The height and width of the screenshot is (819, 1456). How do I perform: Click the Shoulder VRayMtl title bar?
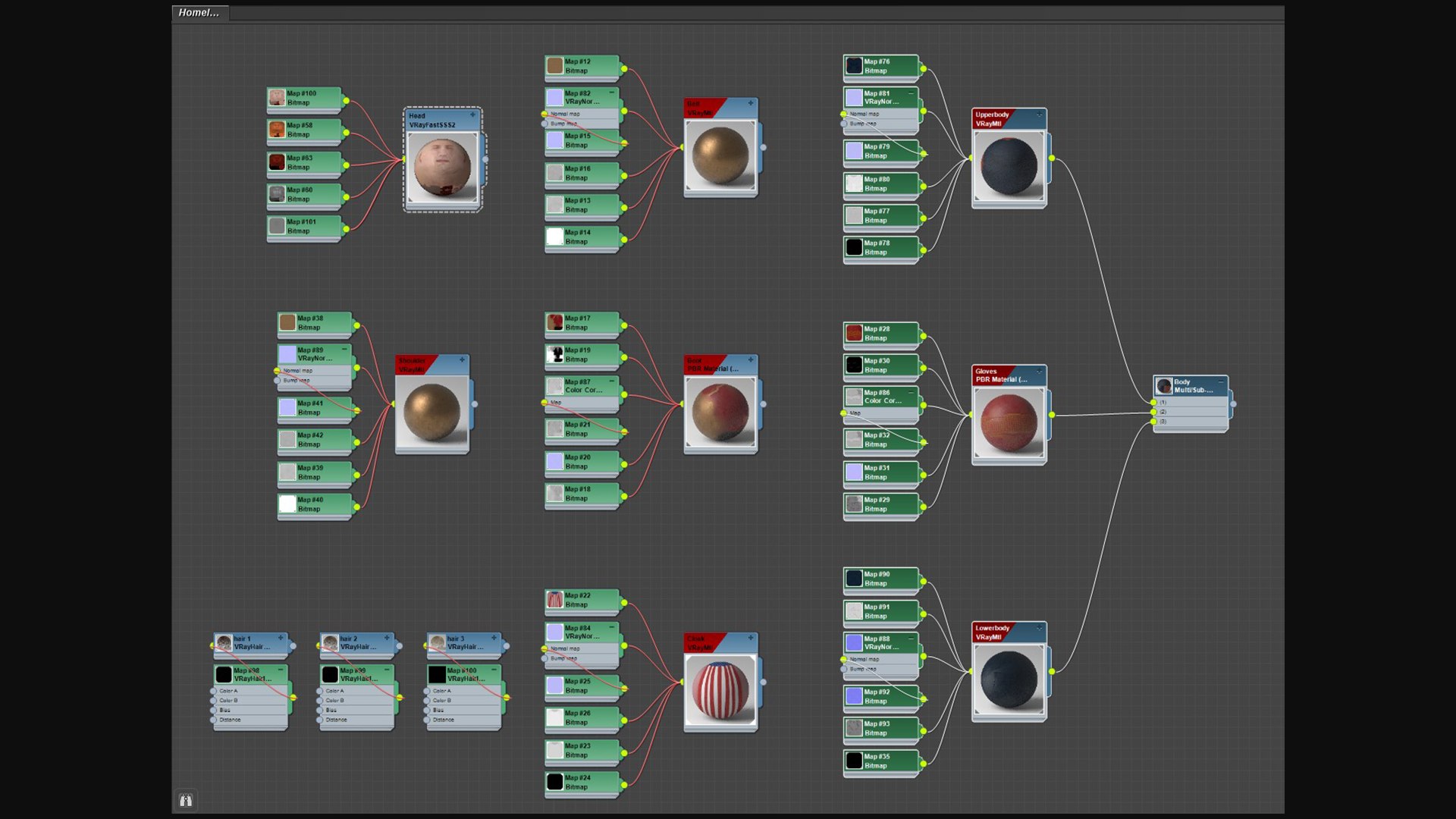(x=431, y=365)
